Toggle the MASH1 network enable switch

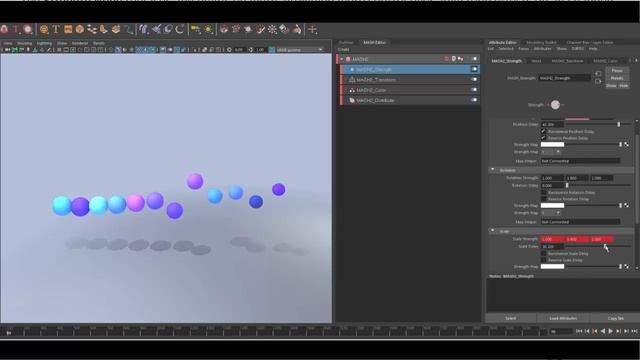tap(474, 59)
